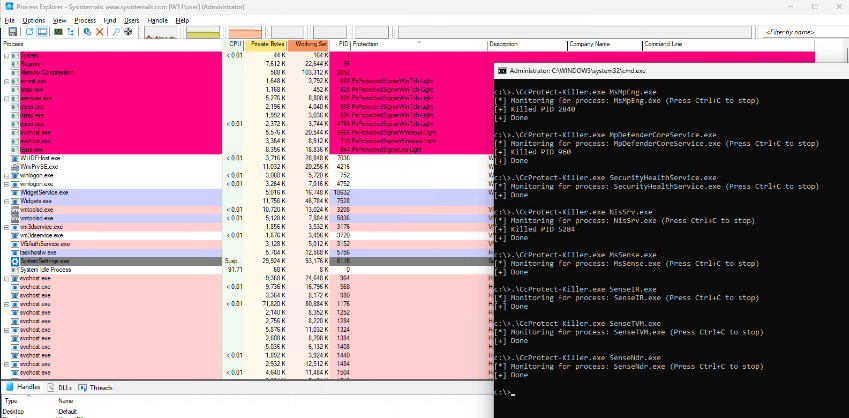Viewport: 849px width, 418px height.
Task: Click the Refresh Now toolbar icon
Action: point(29,32)
